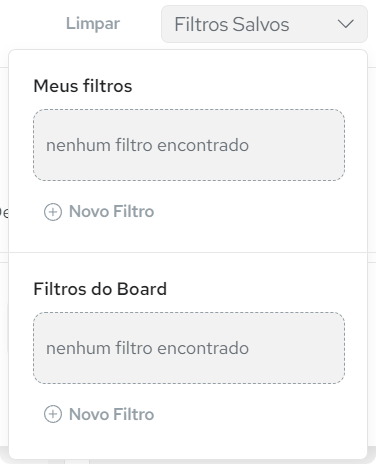Clear filters with the Limpar button
Screen dimensions: 376x464
[x=93, y=24]
